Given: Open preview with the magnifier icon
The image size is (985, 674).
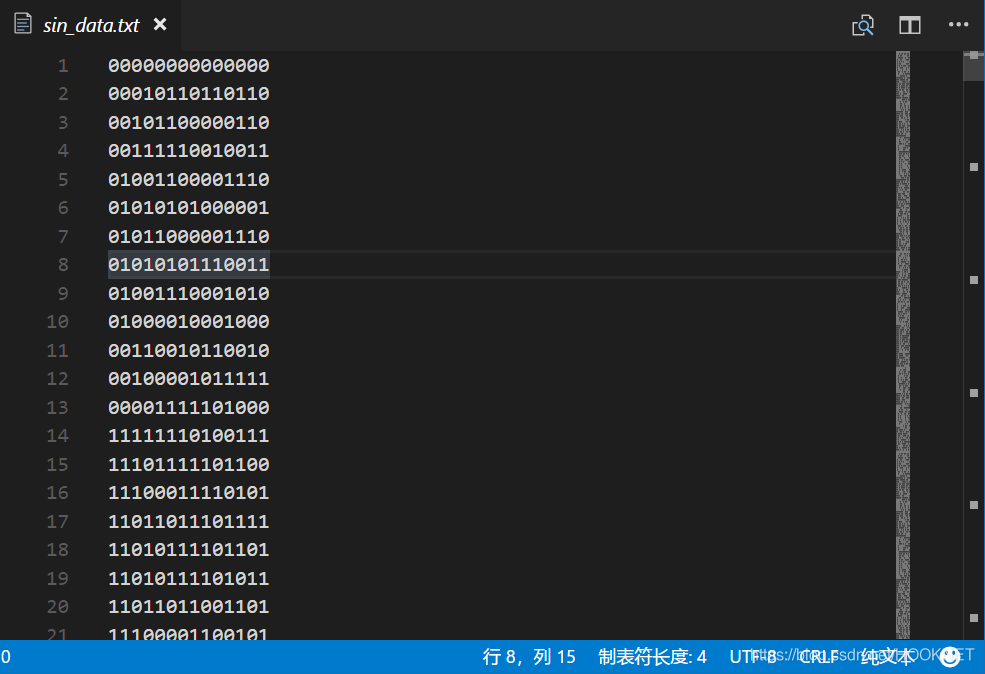Looking at the screenshot, I should coord(863,25).
